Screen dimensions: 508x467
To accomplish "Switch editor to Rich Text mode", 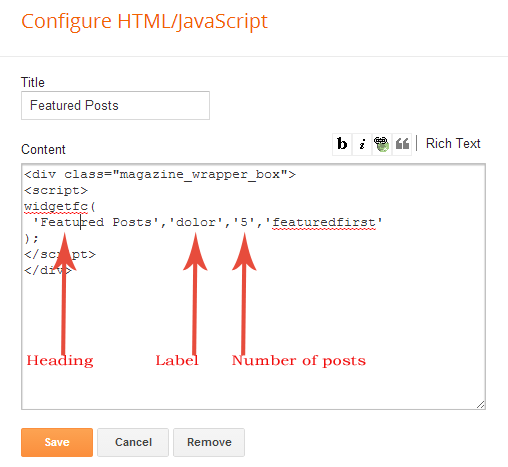I will (453, 143).
